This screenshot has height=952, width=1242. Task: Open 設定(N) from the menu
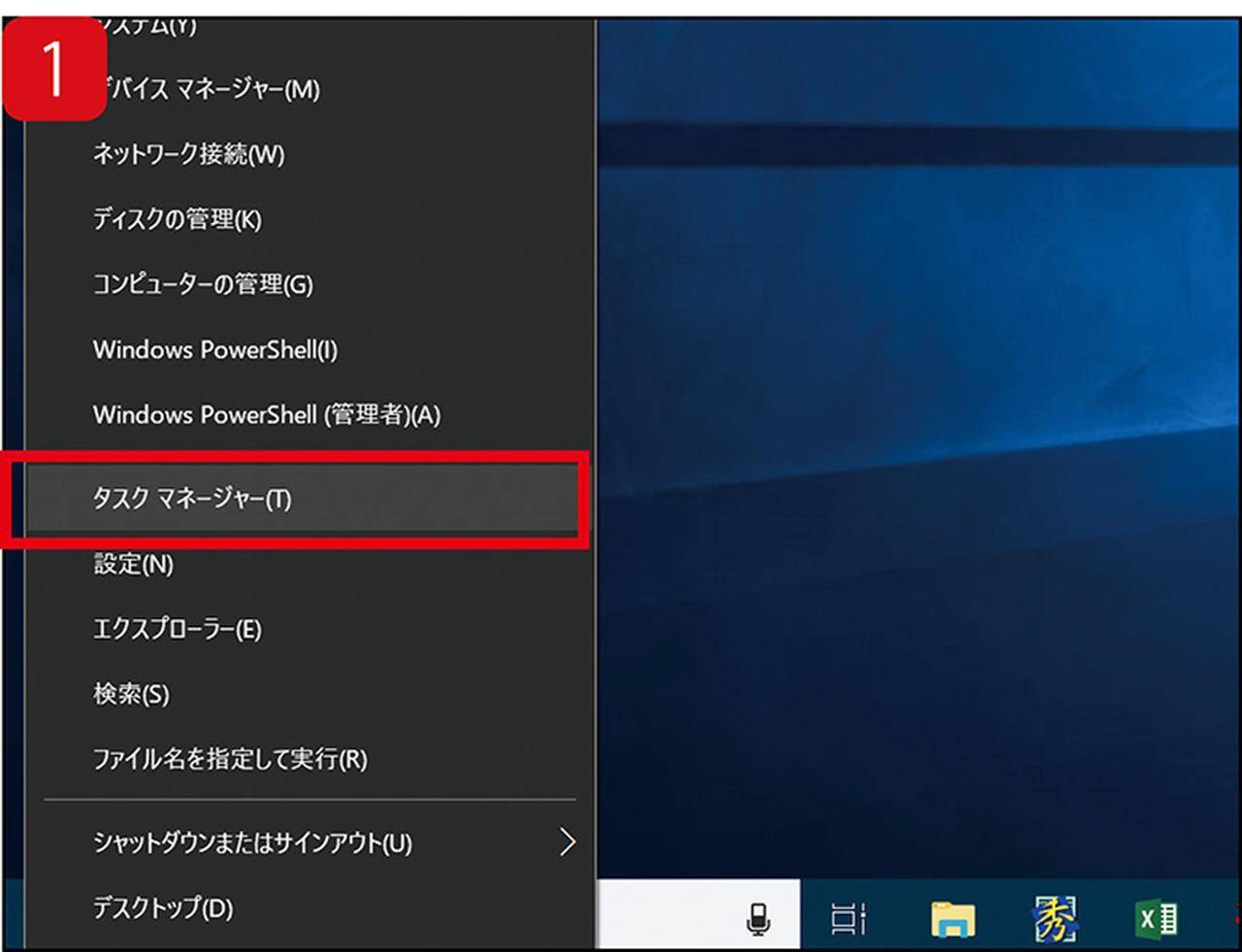click(x=133, y=564)
